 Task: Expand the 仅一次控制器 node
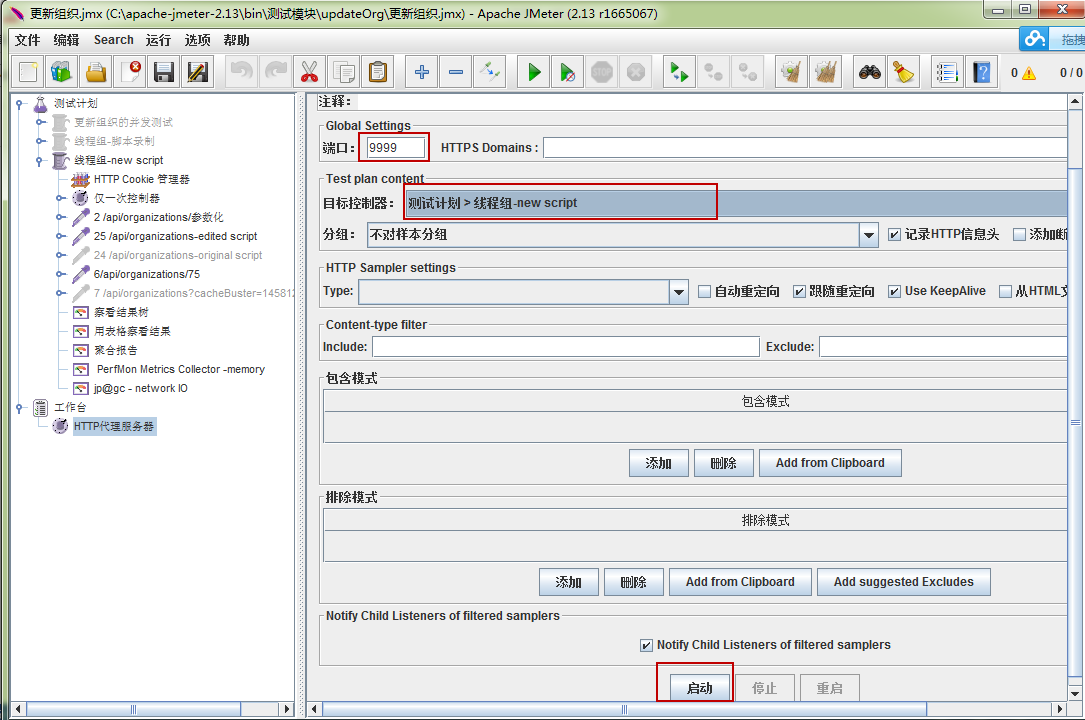(x=60, y=199)
